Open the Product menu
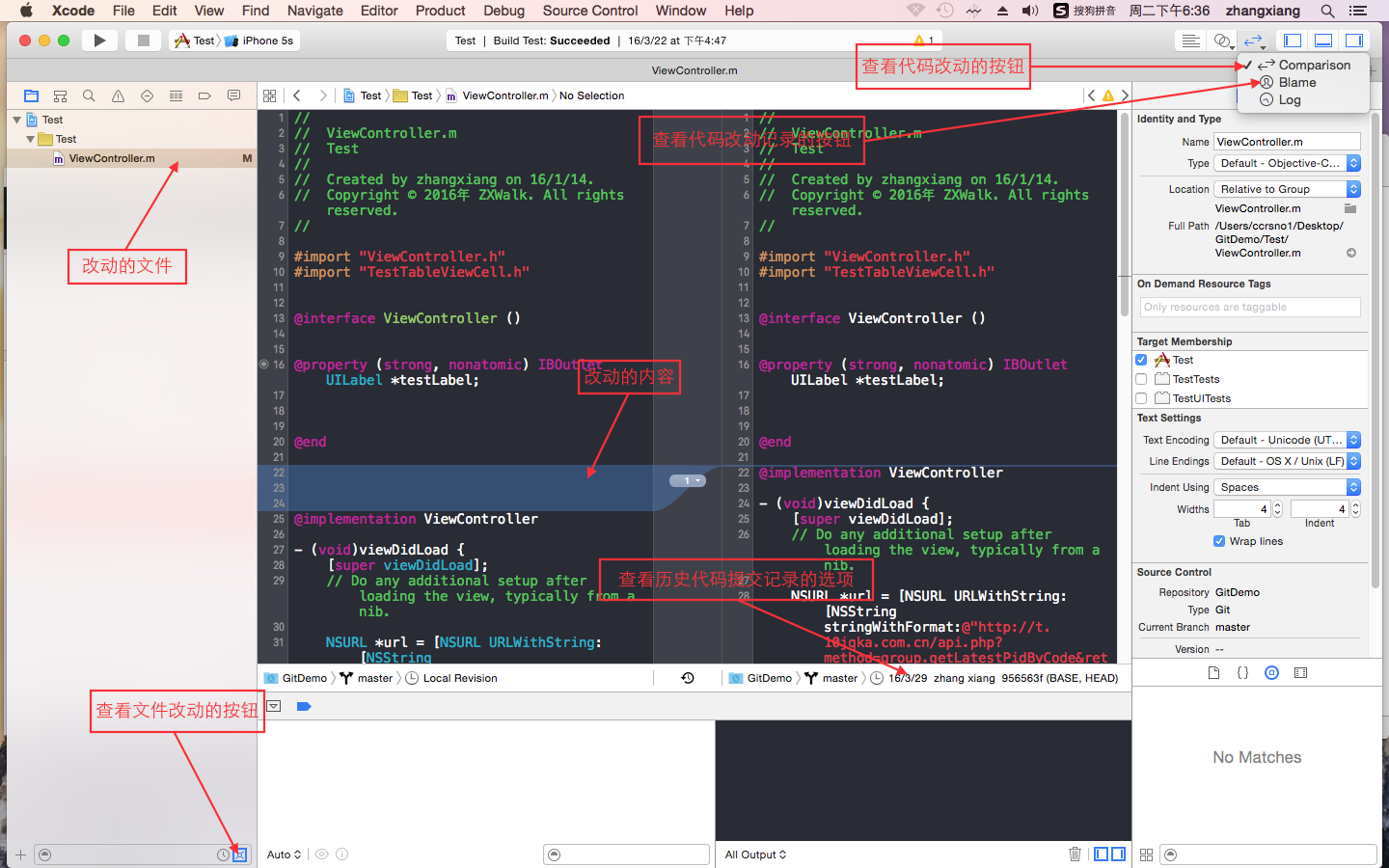The image size is (1389, 868). (440, 11)
